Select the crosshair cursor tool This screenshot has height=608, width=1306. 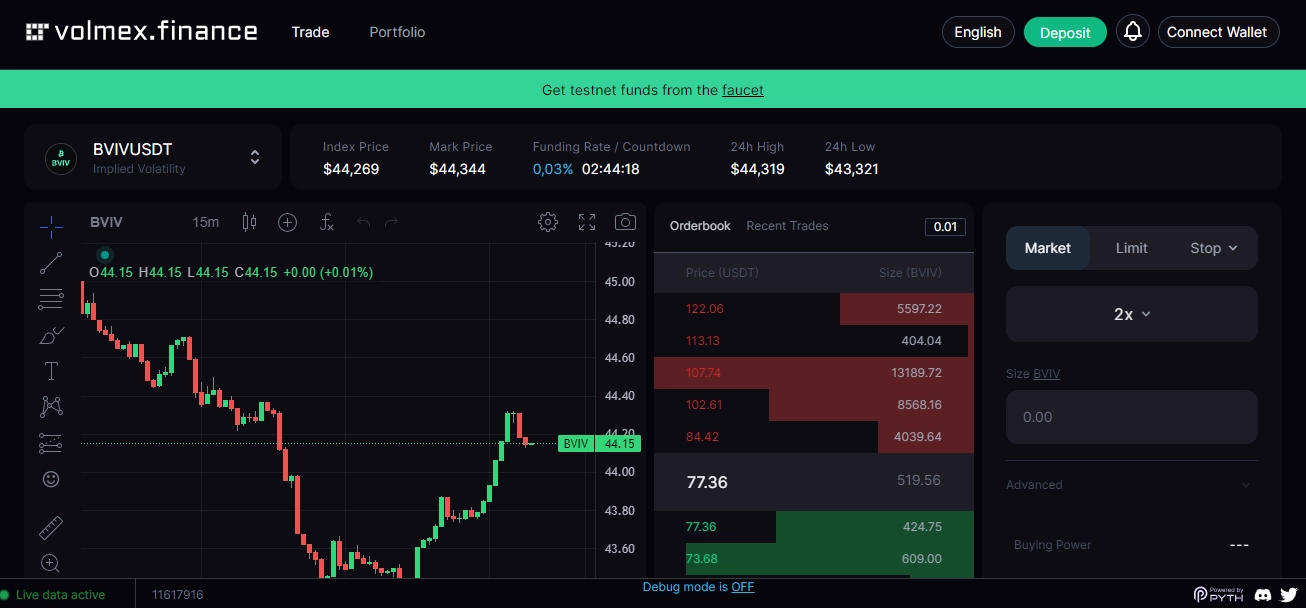point(50,227)
